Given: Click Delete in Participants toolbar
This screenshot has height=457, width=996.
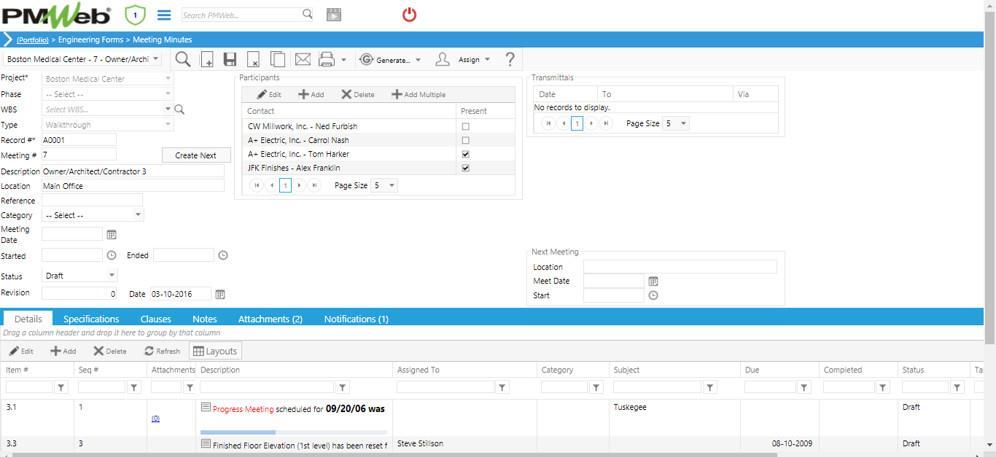Looking at the screenshot, I should (358, 95).
